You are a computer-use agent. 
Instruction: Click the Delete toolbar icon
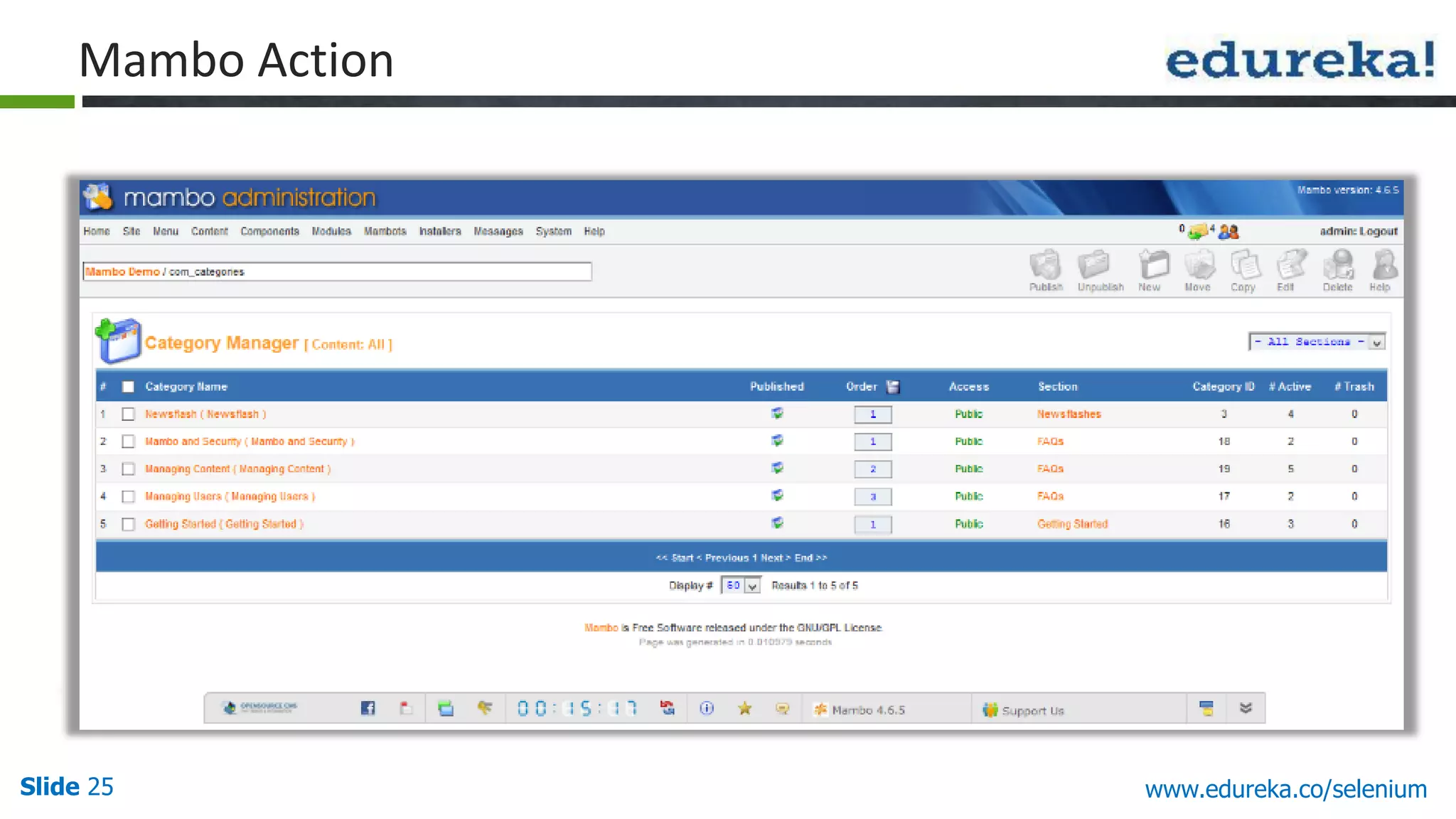pos(1338,267)
